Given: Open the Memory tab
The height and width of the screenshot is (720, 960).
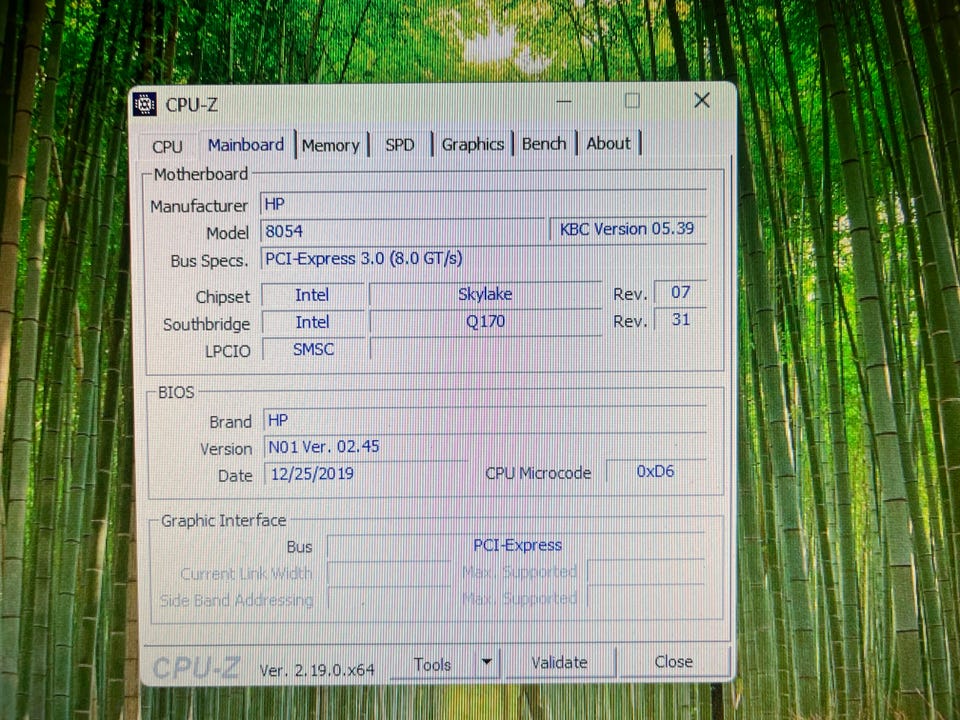Looking at the screenshot, I should tap(331, 145).
